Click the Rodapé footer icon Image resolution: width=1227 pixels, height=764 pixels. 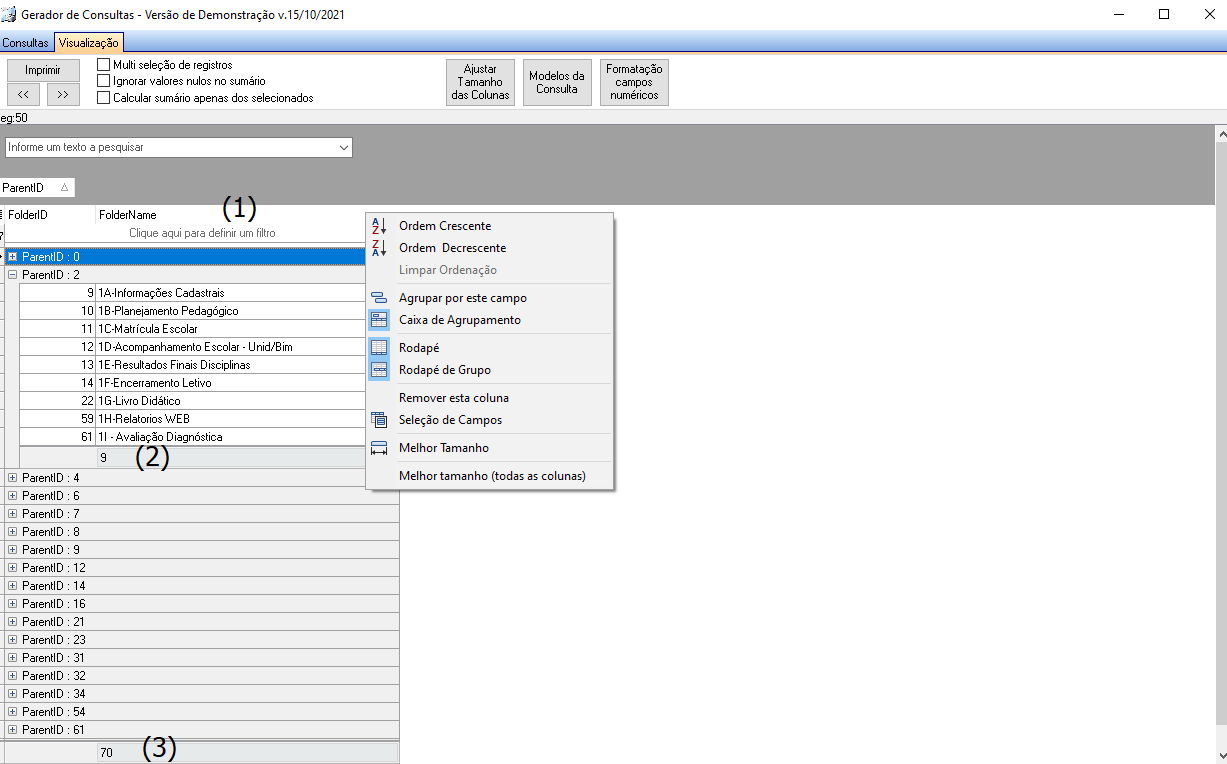(x=379, y=348)
